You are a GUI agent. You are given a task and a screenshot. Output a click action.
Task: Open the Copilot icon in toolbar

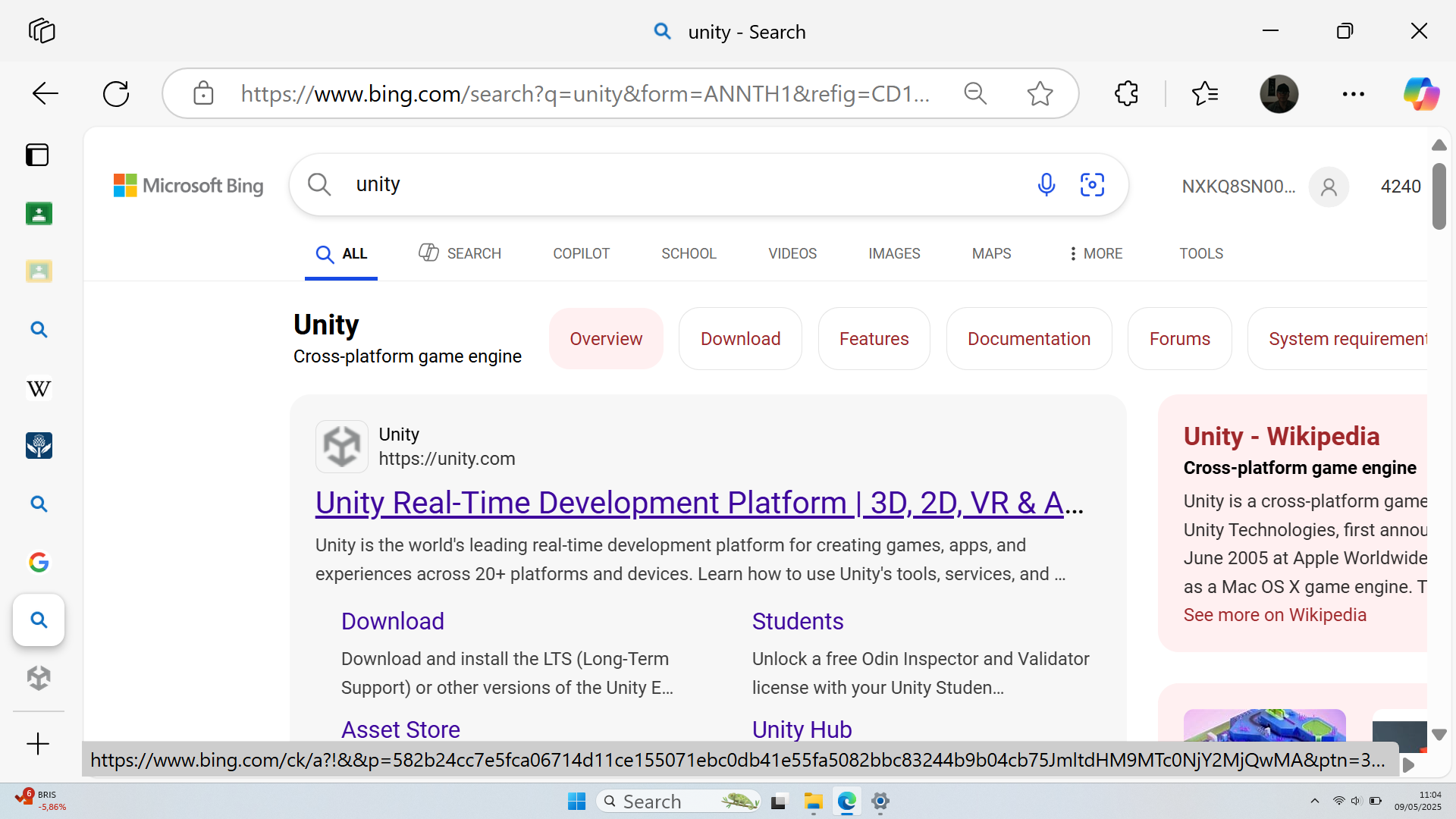coord(1420,94)
